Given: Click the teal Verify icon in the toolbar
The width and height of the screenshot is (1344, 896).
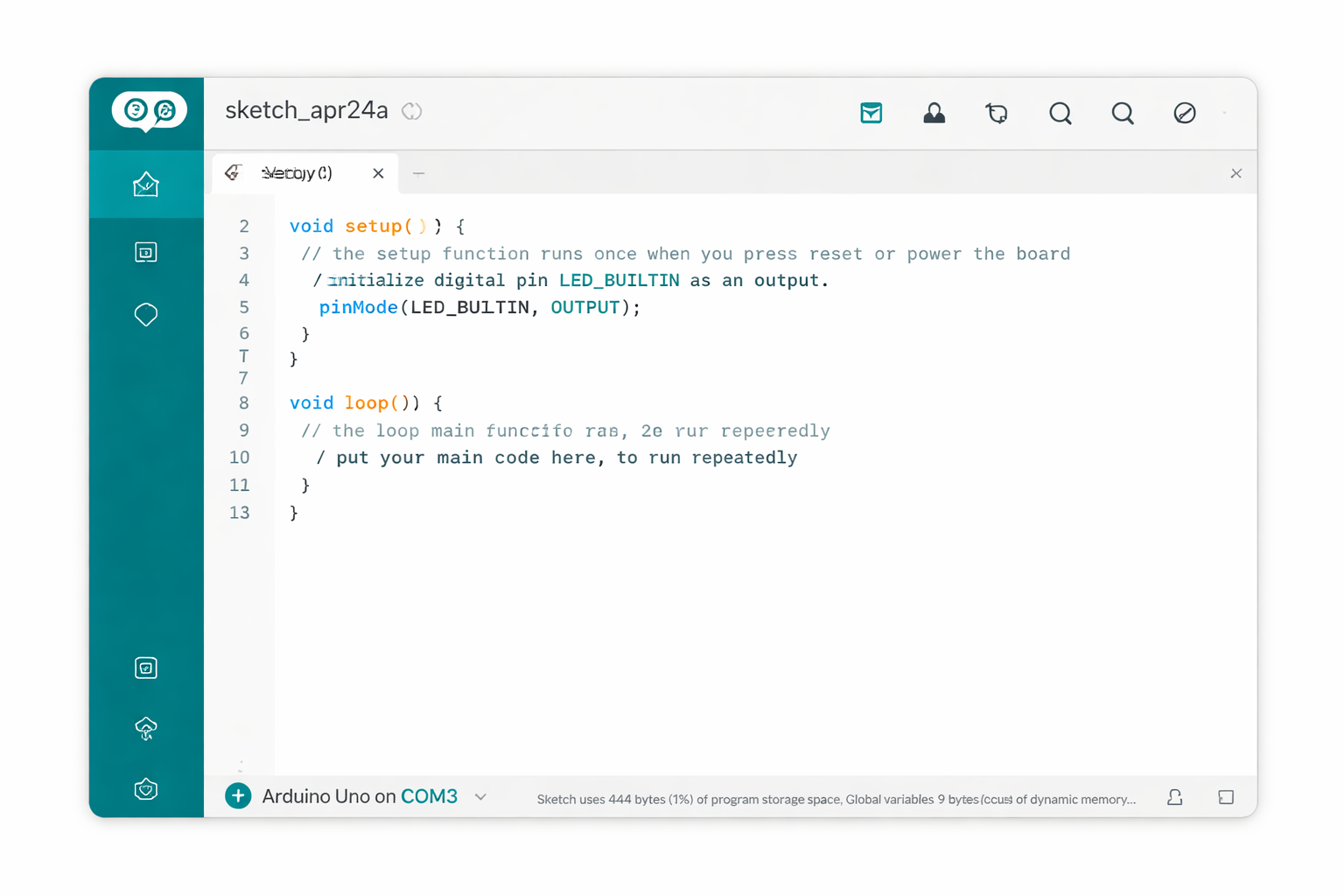Looking at the screenshot, I should click(x=871, y=113).
